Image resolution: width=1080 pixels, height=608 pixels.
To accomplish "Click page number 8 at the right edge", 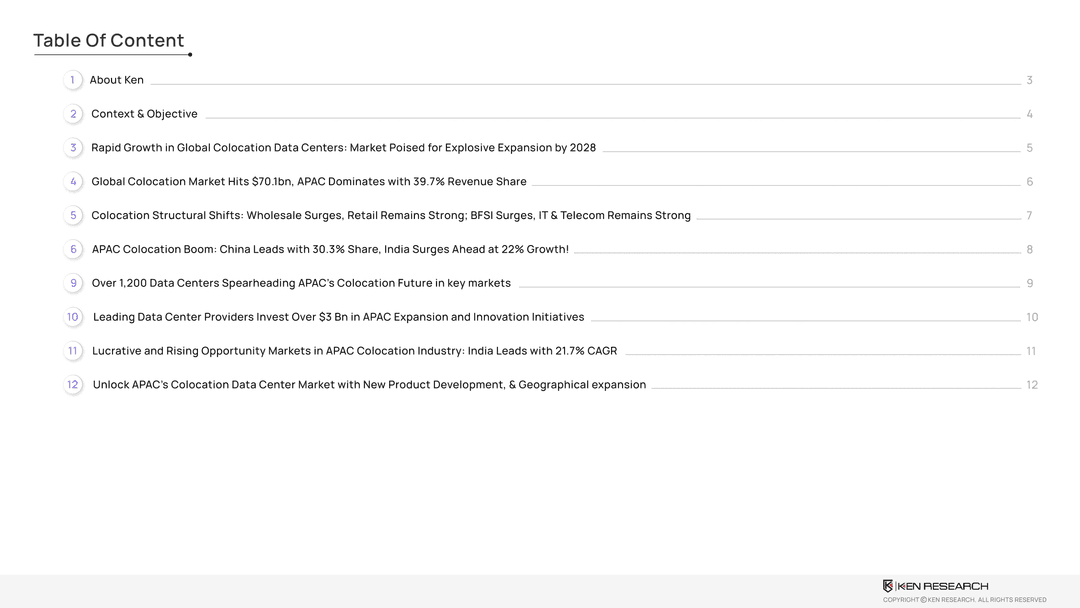I will tap(1029, 250).
